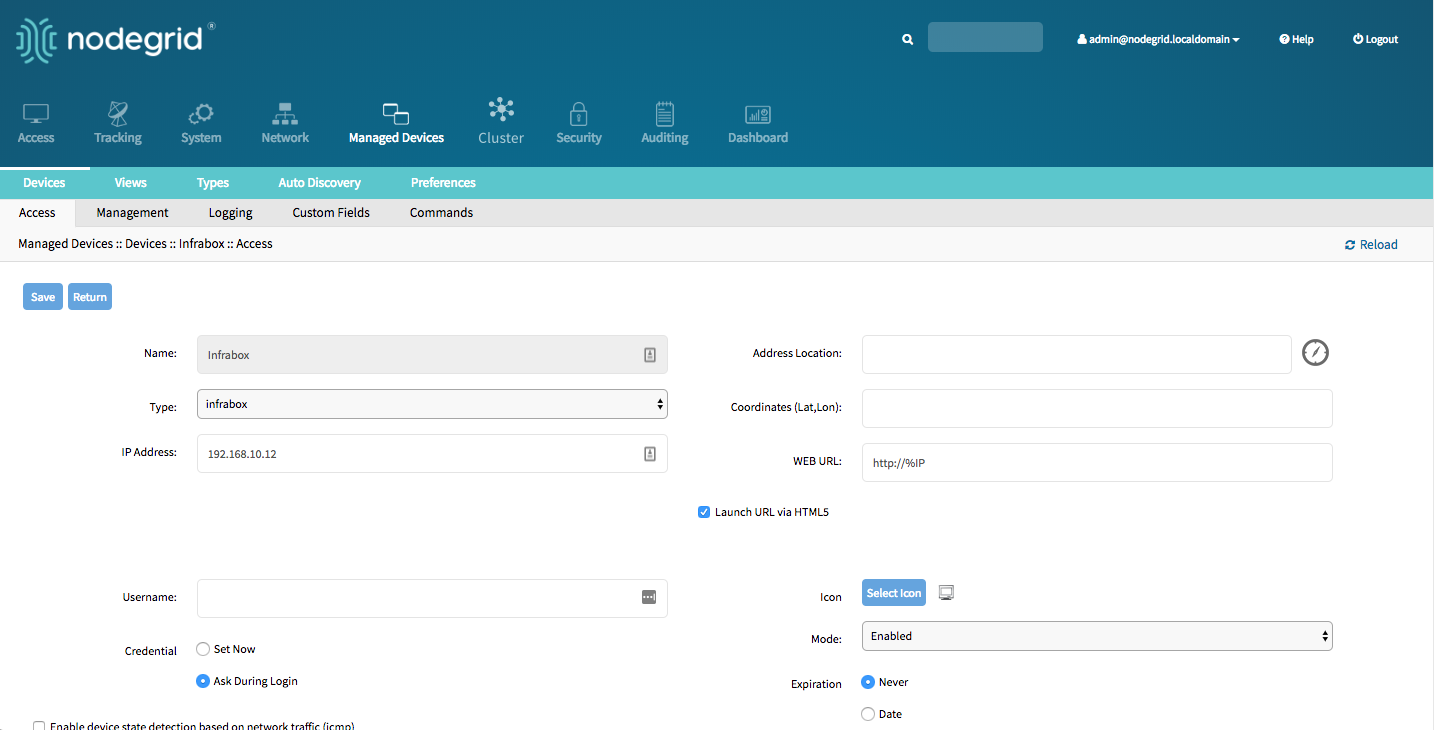Open the Management sub-tab
Viewport: 1434px width, 730px height.
[x=132, y=213]
